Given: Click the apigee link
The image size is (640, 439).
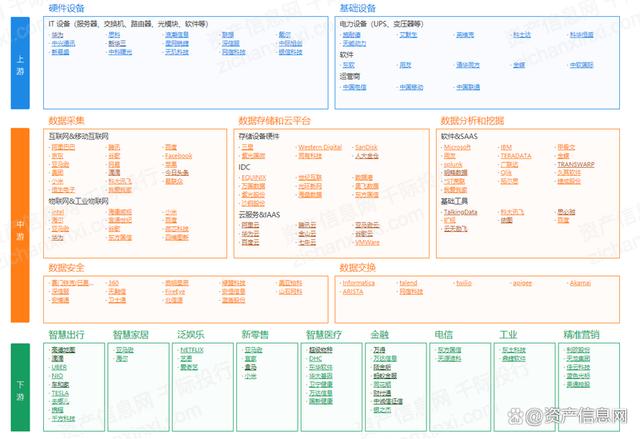Looking at the screenshot, I should coord(522,283).
